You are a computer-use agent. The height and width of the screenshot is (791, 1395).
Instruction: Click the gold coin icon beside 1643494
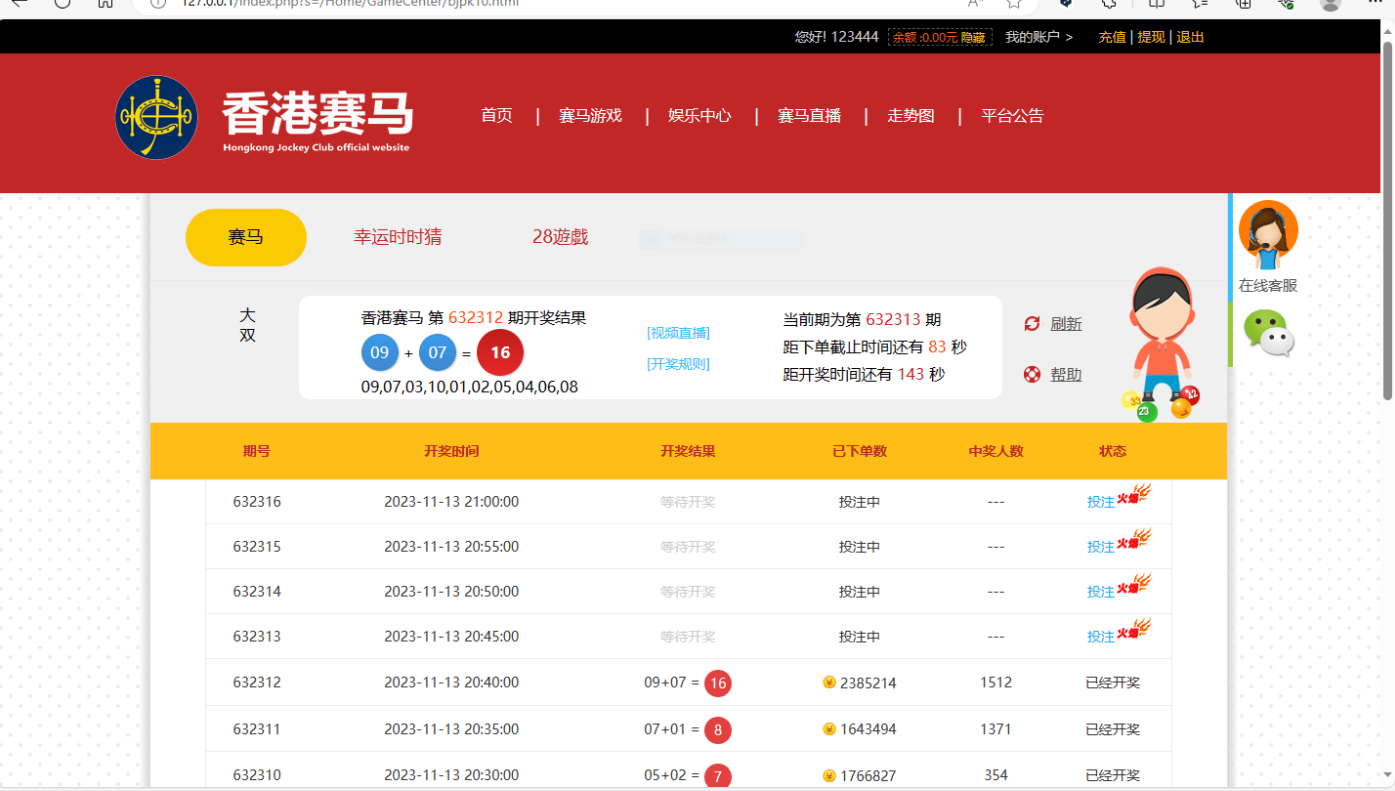point(829,729)
